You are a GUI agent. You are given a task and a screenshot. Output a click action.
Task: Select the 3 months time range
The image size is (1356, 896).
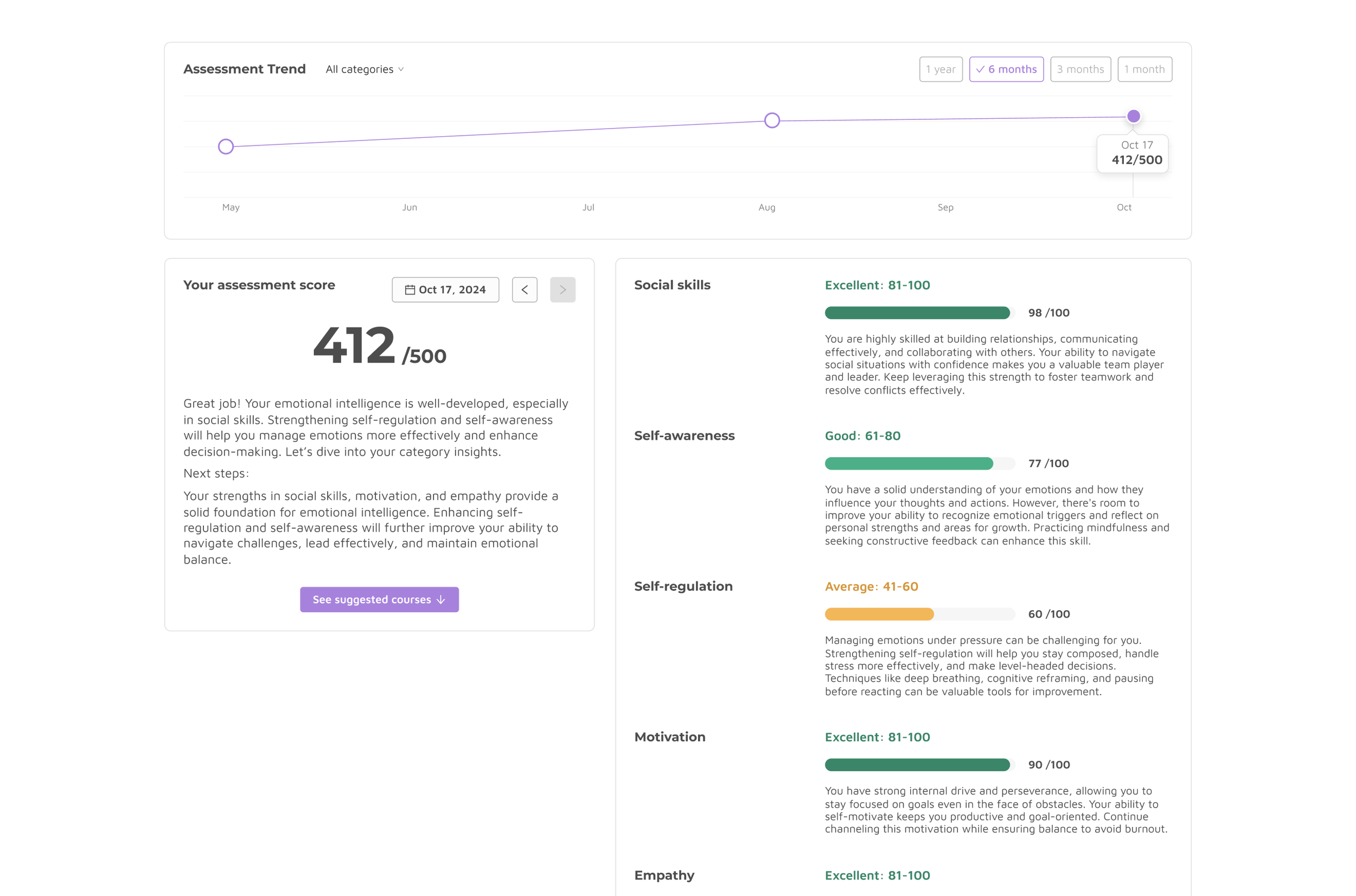pyautogui.click(x=1080, y=69)
